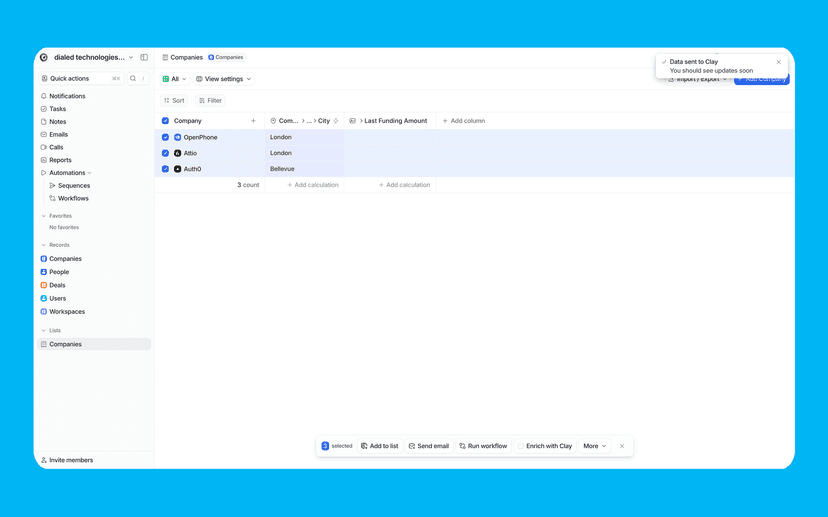This screenshot has height=517, width=828.
Task: Click the plus icon beside Company header
Action: coord(253,121)
